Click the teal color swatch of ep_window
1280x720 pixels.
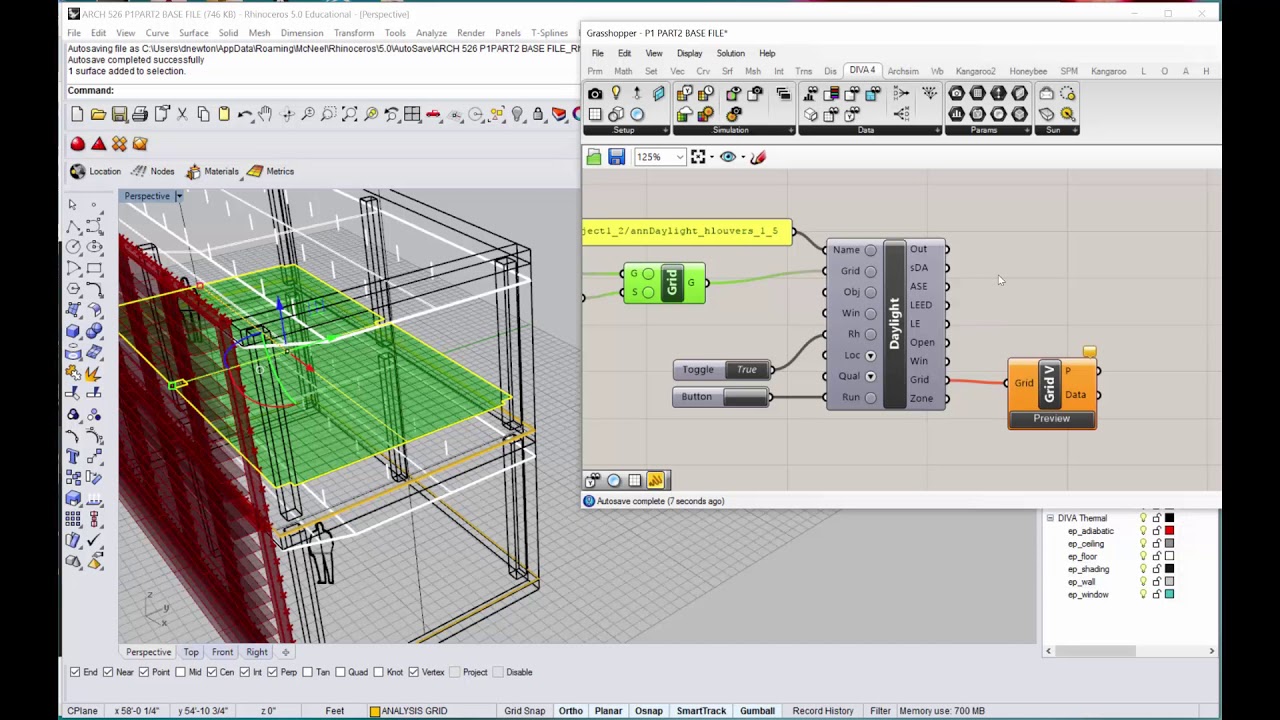tap(1169, 595)
